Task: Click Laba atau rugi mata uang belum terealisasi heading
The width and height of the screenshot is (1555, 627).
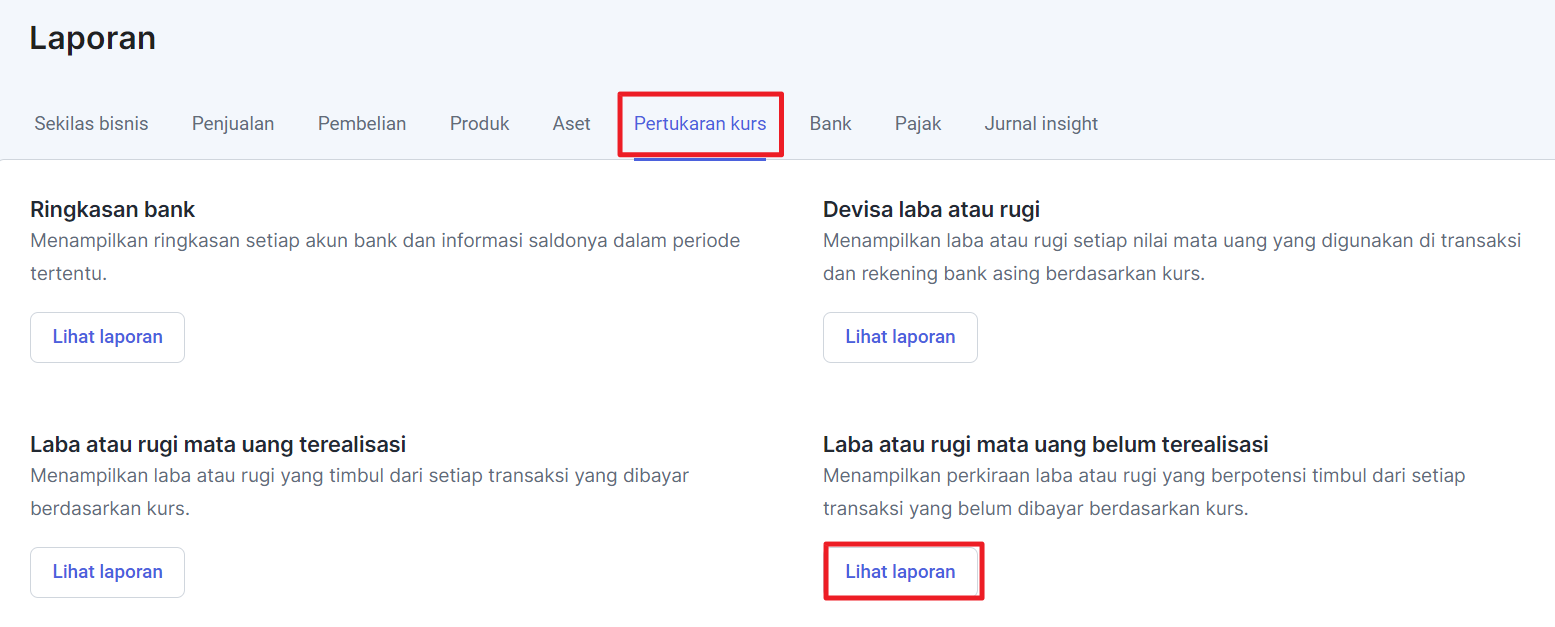Action: pyautogui.click(x=1045, y=445)
